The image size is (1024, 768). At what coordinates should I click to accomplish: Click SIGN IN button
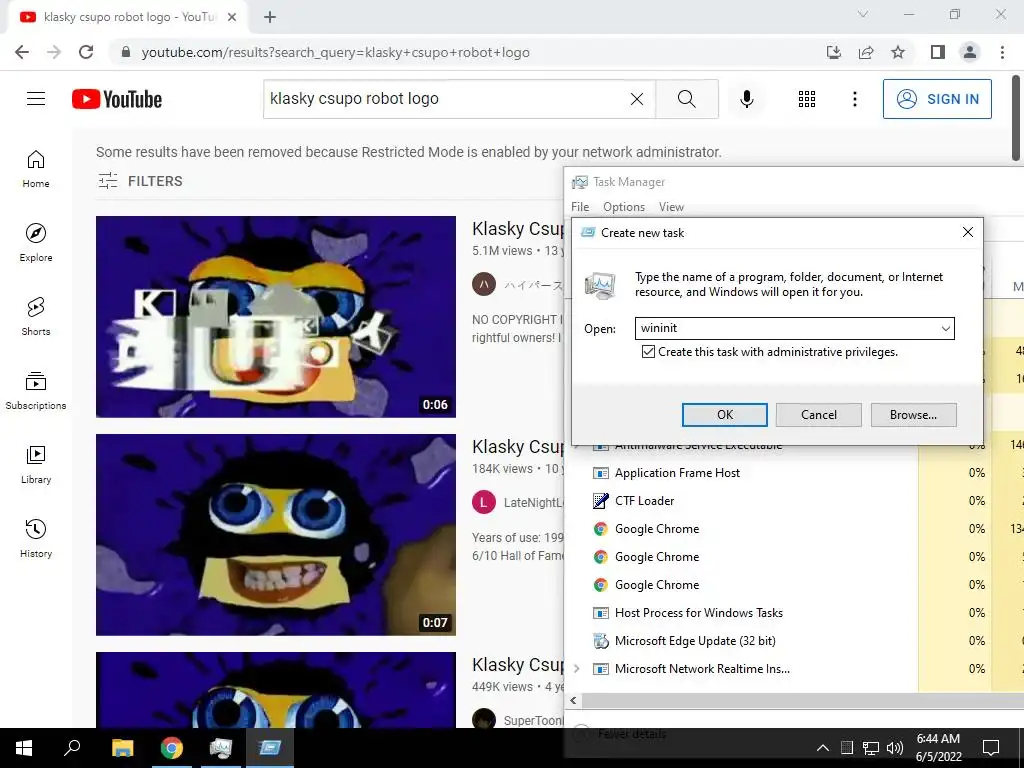click(937, 99)
